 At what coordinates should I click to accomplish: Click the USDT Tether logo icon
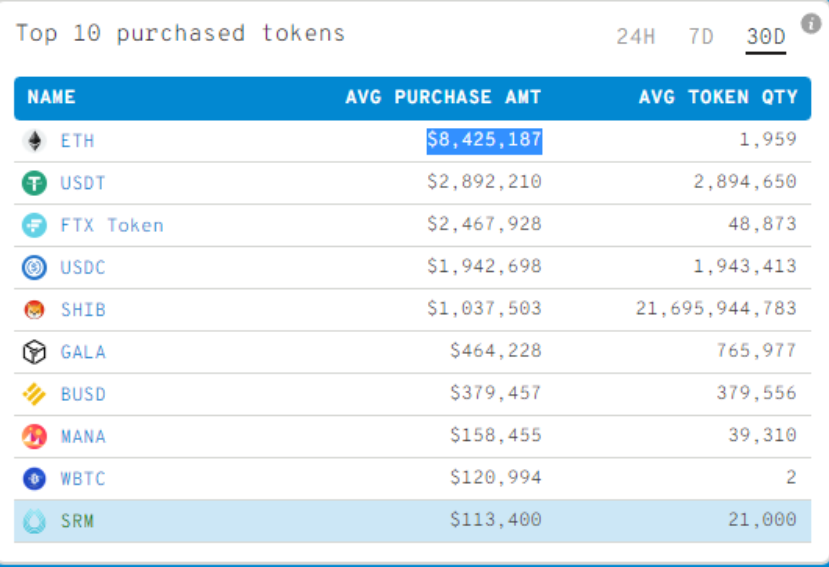34,183
